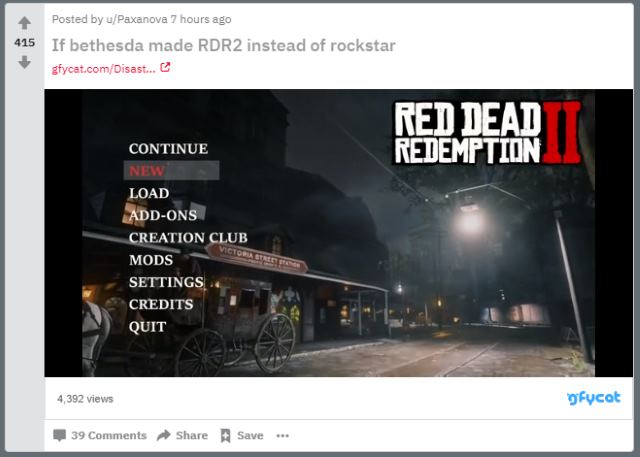Click the external link icon beside gfycat URL
This screenshot has height=457, width=640.
165,68
